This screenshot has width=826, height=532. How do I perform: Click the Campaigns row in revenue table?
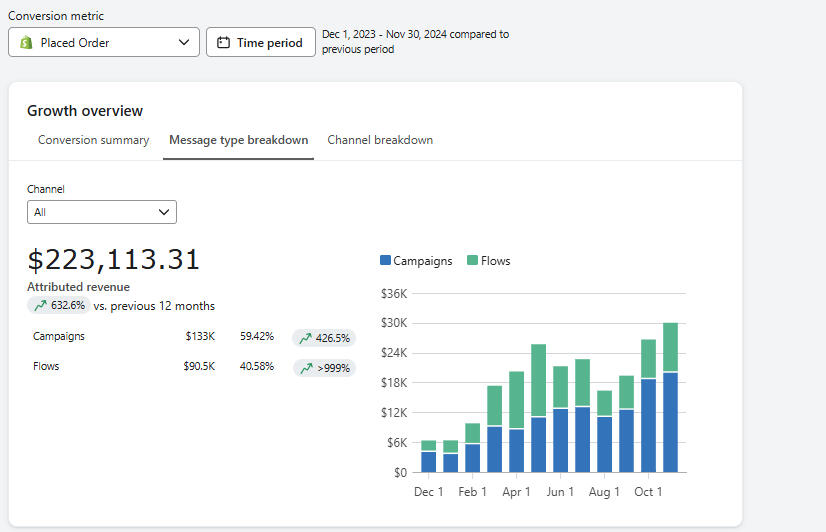[59, 337]
